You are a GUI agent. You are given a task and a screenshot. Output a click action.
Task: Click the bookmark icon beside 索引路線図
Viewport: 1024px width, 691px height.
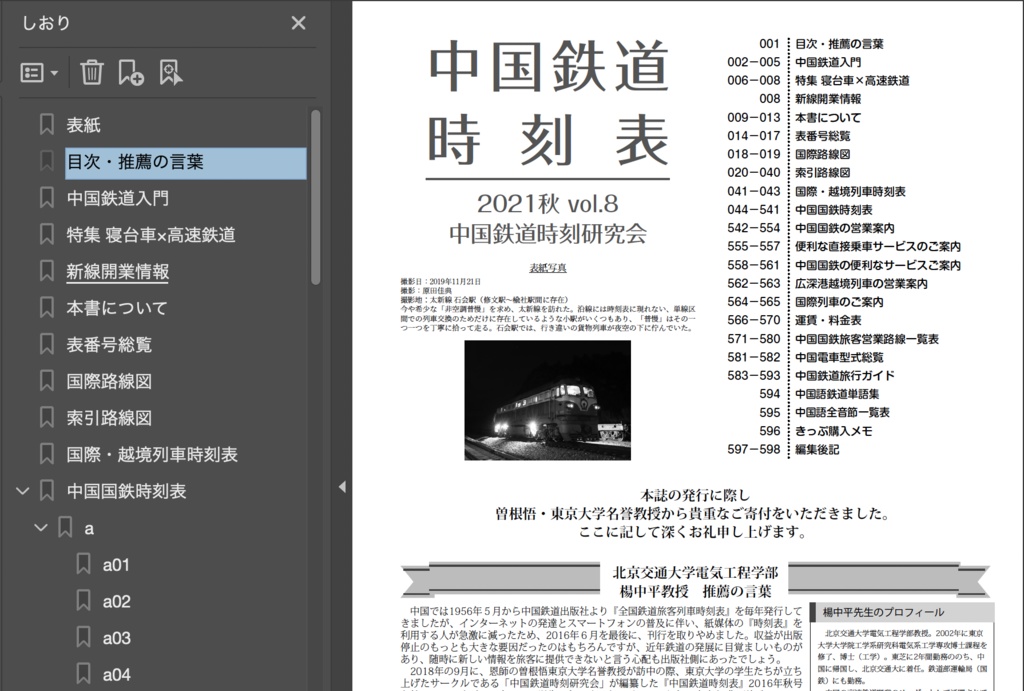(47, 418)
